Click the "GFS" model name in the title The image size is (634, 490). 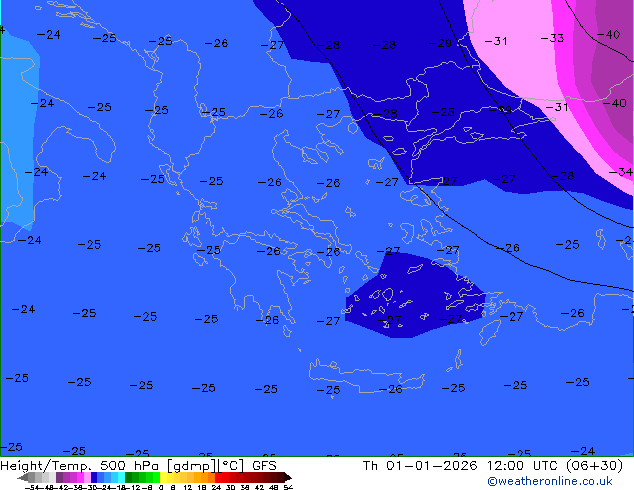pyautogui.click(x=264, y=465)
